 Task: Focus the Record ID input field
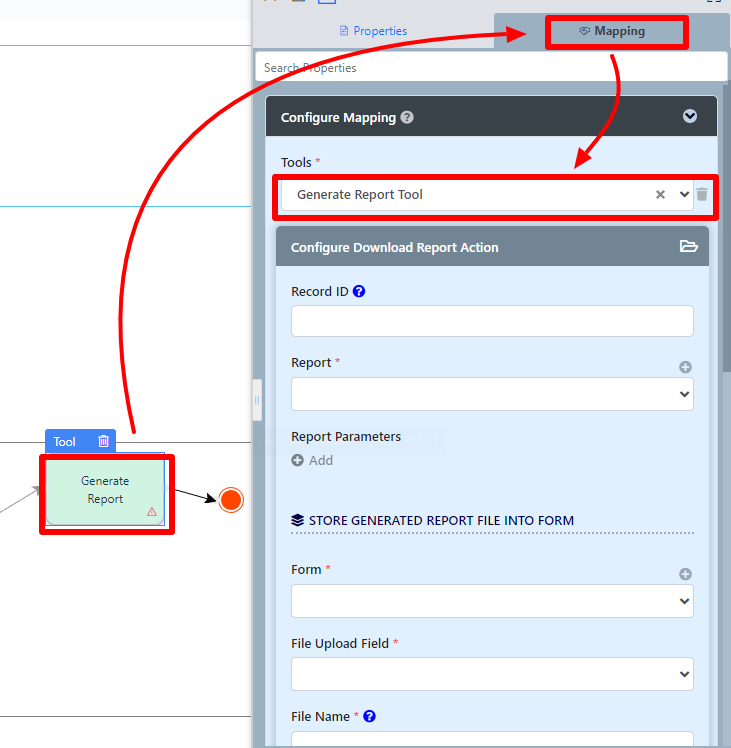[492, 321]
